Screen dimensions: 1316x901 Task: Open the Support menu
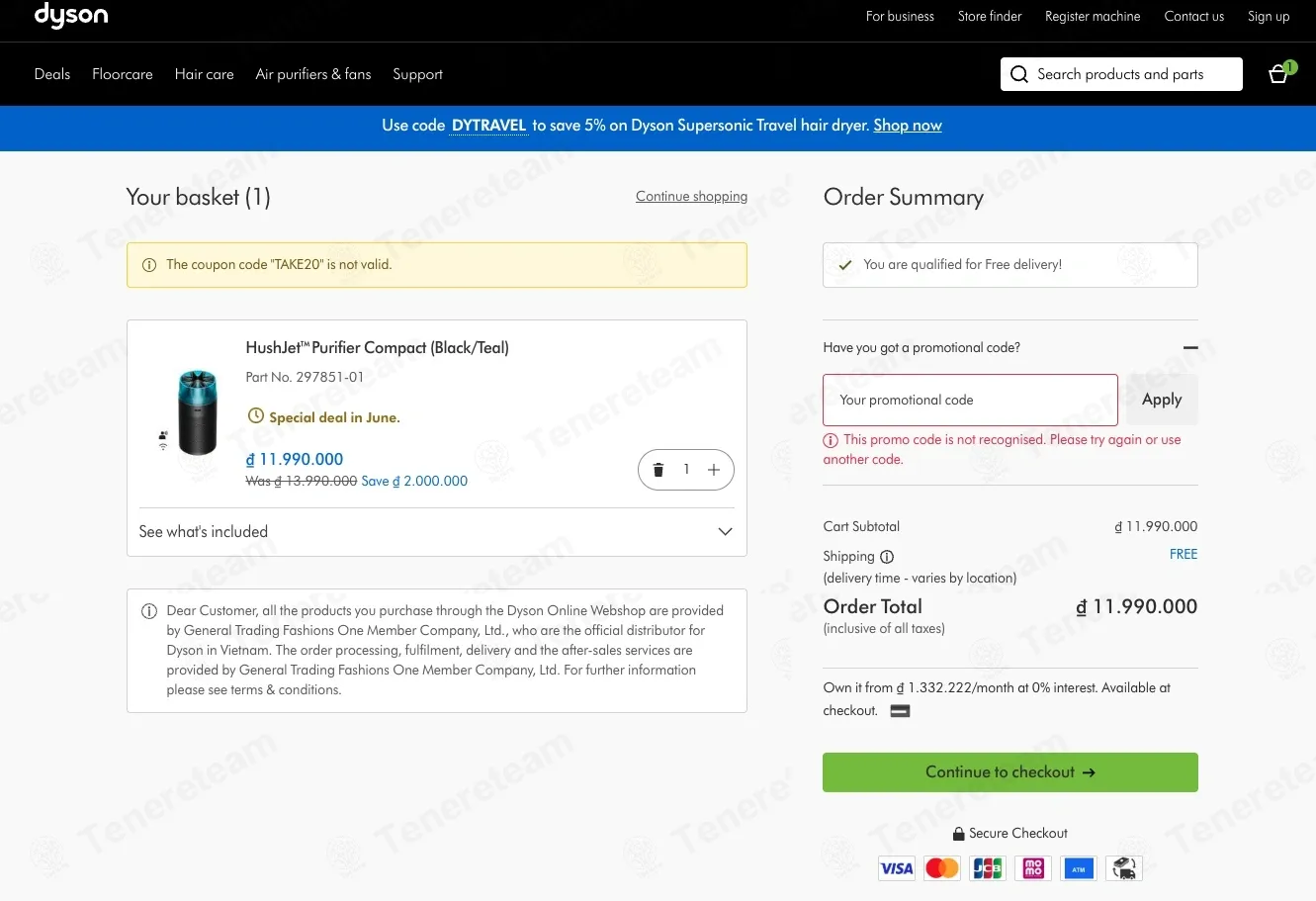pos(417,74)
